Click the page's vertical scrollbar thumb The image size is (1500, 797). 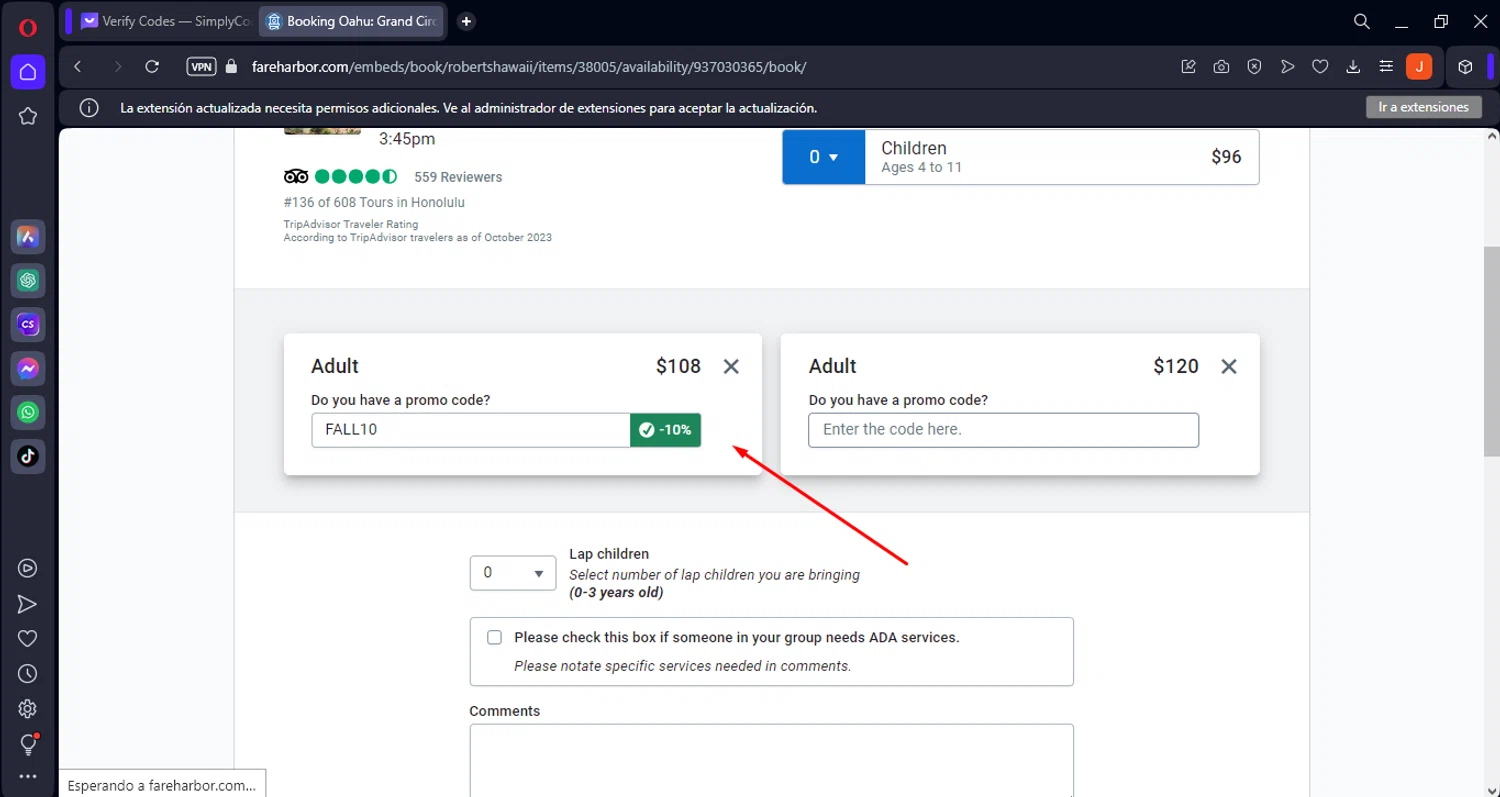click(x=1492, y=350)
